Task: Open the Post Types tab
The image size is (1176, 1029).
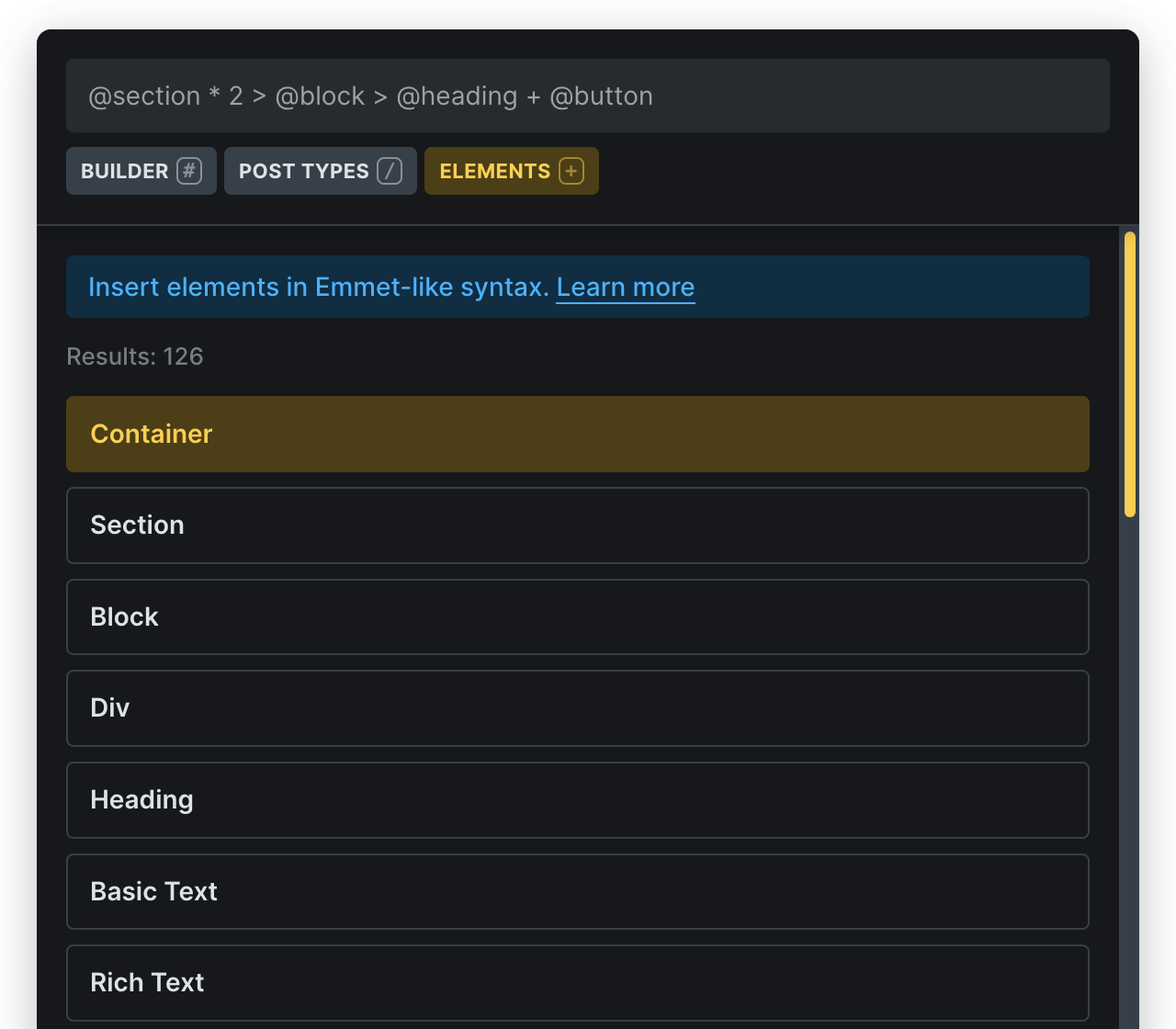Action: (x=303, y=171)
